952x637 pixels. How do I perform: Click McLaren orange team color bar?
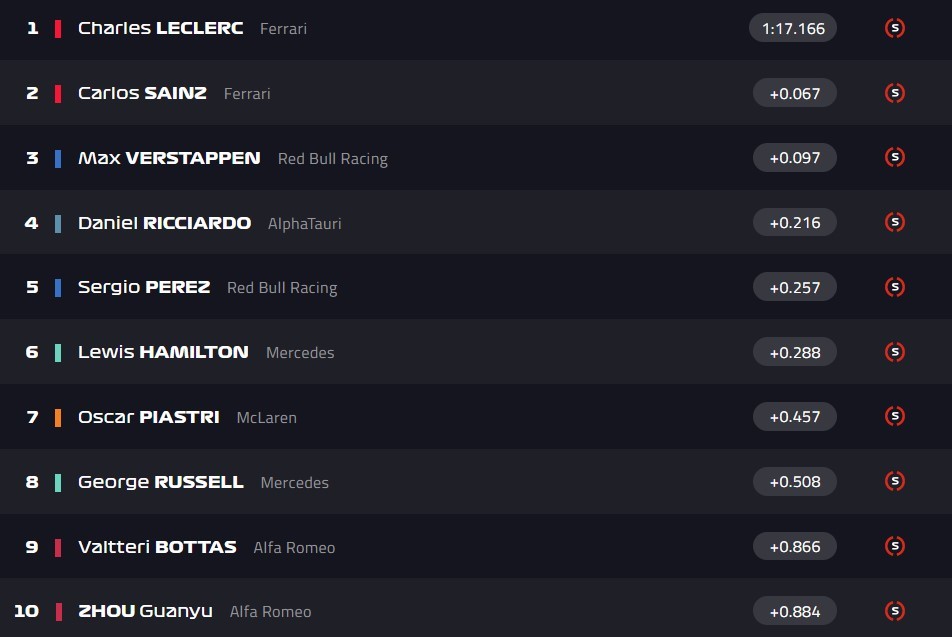[58, 417]
